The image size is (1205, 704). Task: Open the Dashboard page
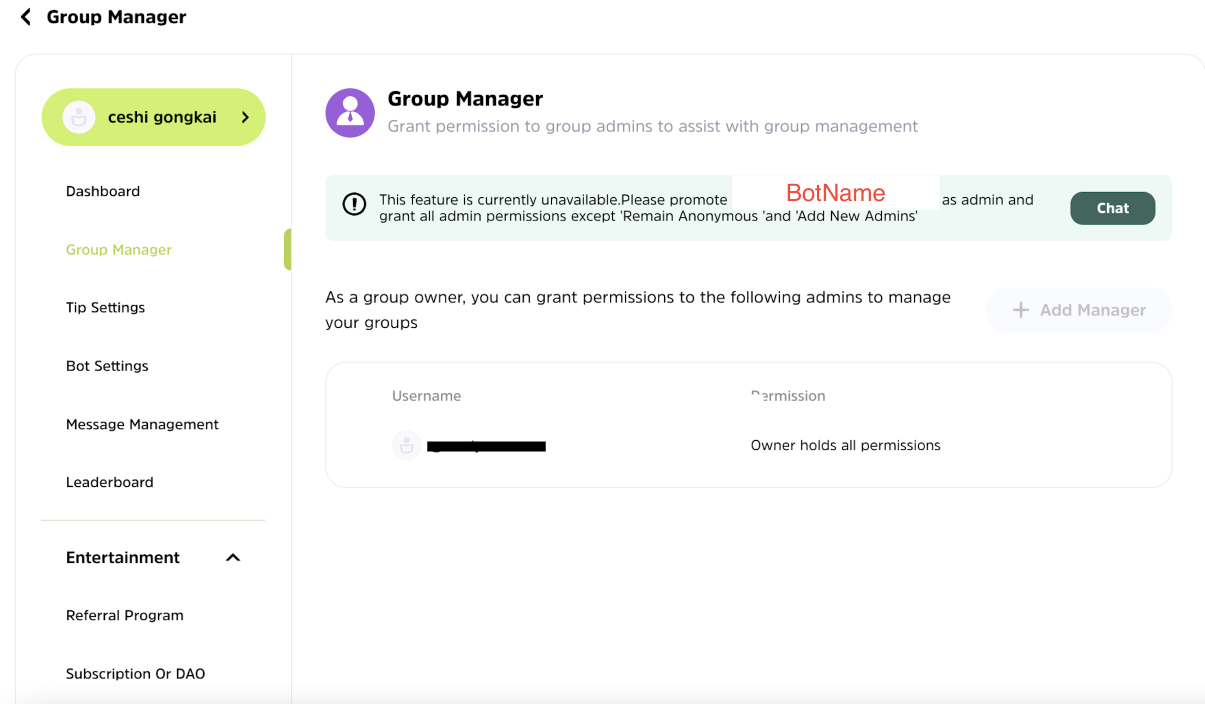tap(103, 191)
